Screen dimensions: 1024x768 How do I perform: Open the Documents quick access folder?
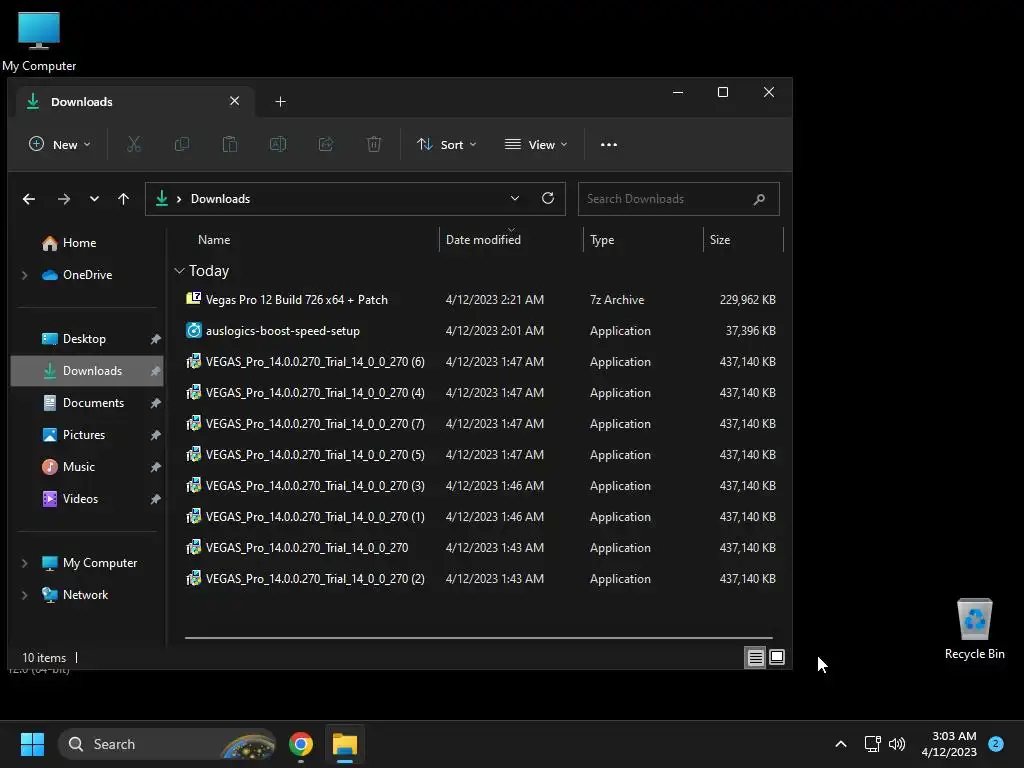point(93,403)
